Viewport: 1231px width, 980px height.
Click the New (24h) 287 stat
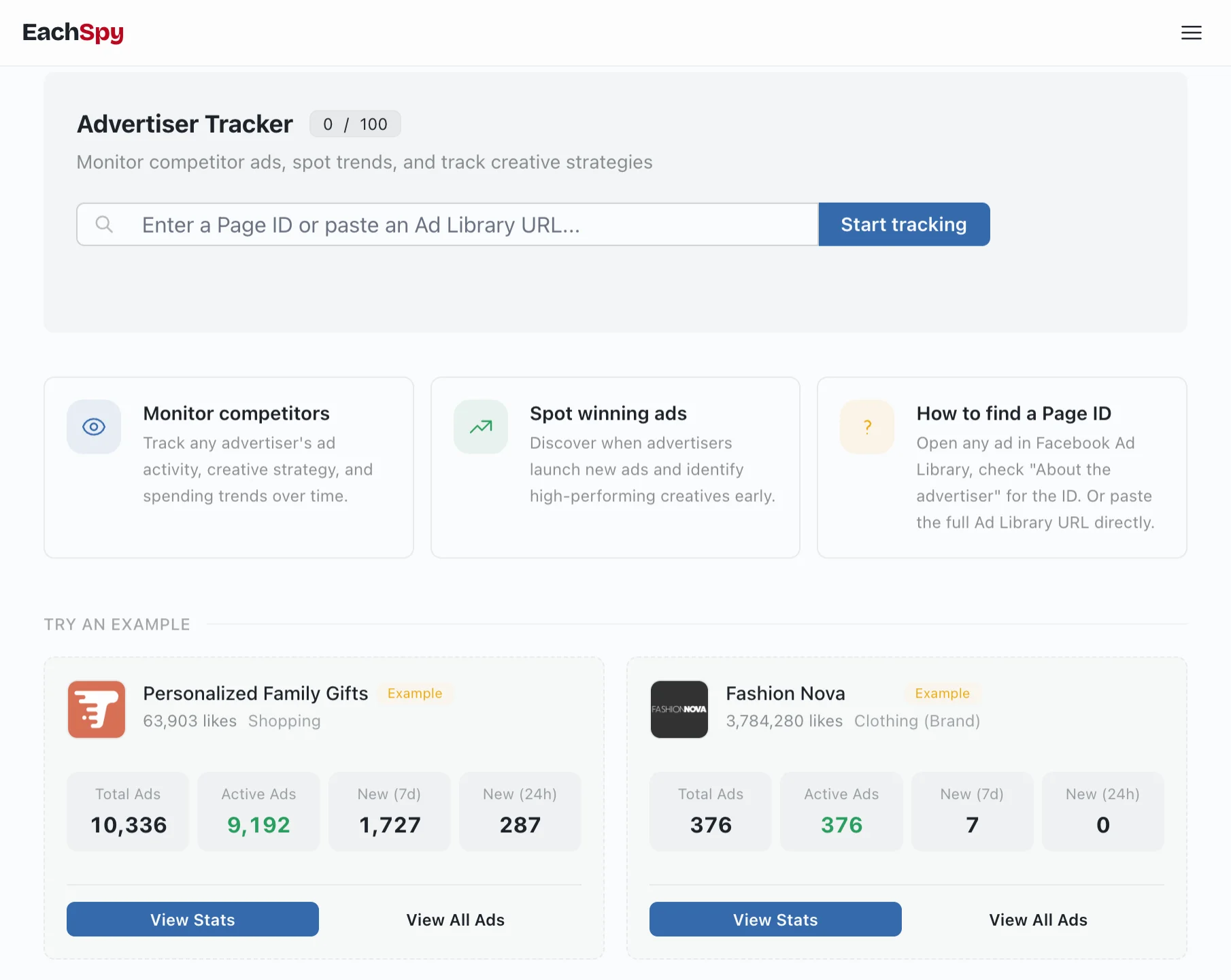coord(520,811)
